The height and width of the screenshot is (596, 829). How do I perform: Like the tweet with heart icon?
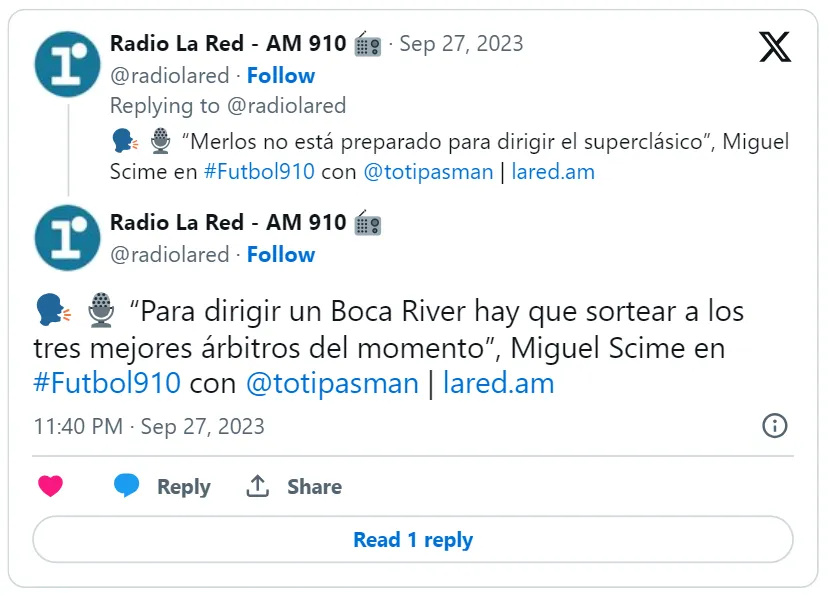point(51,486)
